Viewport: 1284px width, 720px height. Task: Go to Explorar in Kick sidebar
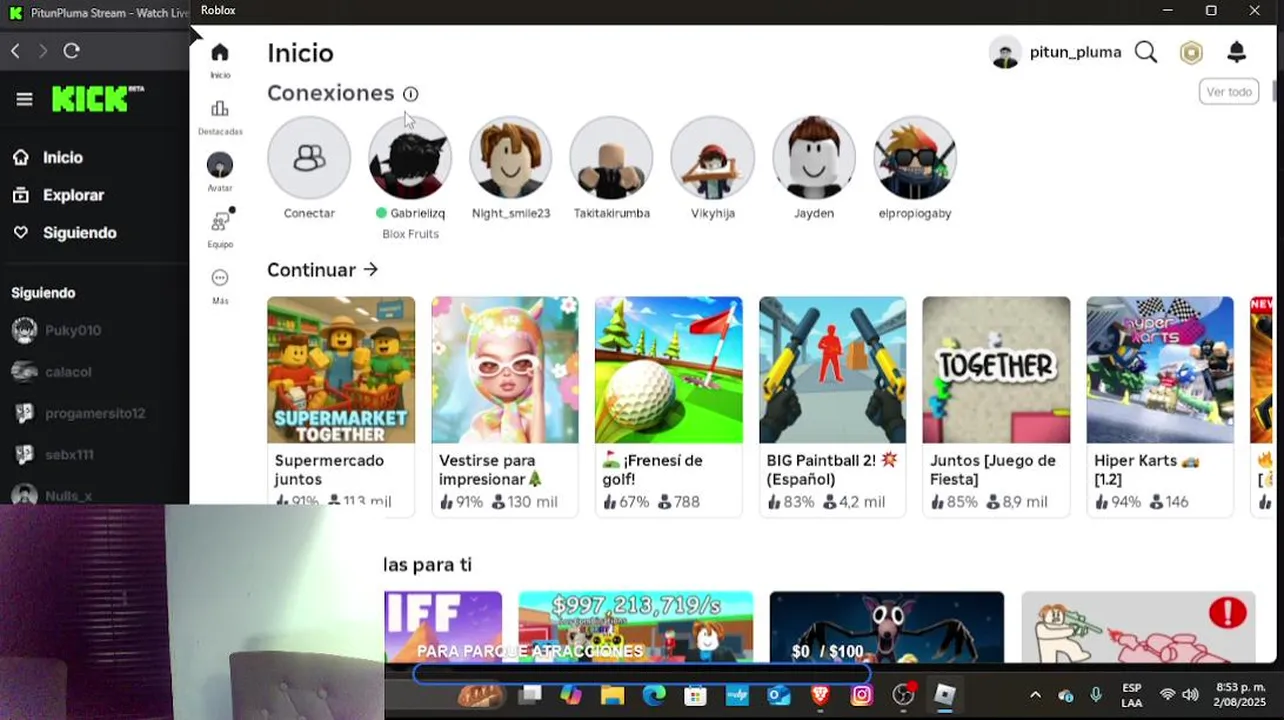click(58, 195)
